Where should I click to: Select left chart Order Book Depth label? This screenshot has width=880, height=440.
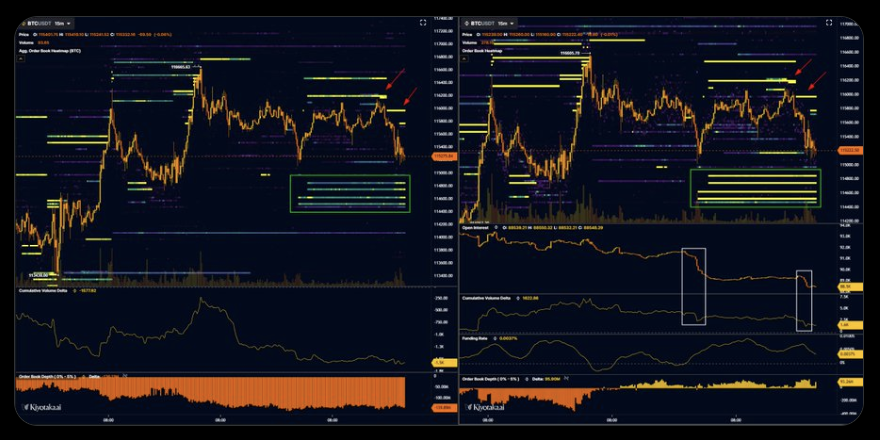48,377
